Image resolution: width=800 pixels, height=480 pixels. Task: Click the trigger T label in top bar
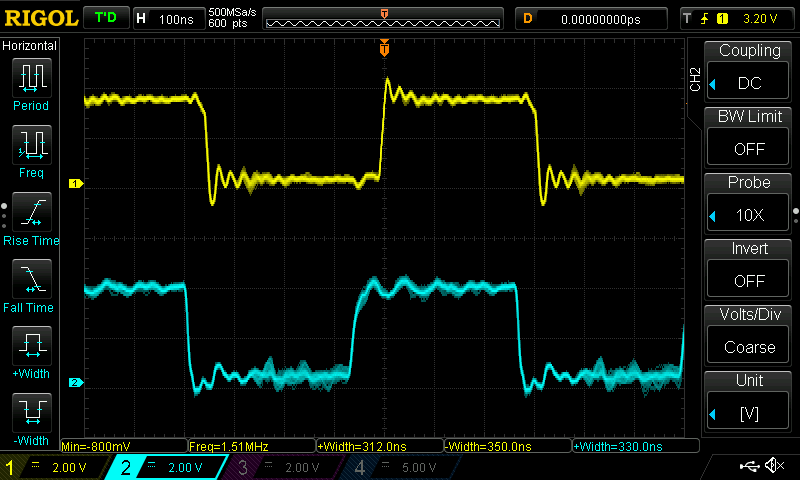tap(687, 19)
